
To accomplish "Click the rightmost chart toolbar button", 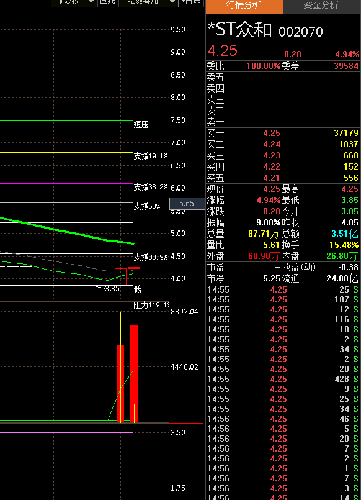I will pyautogui.click(x=191, y=2).
